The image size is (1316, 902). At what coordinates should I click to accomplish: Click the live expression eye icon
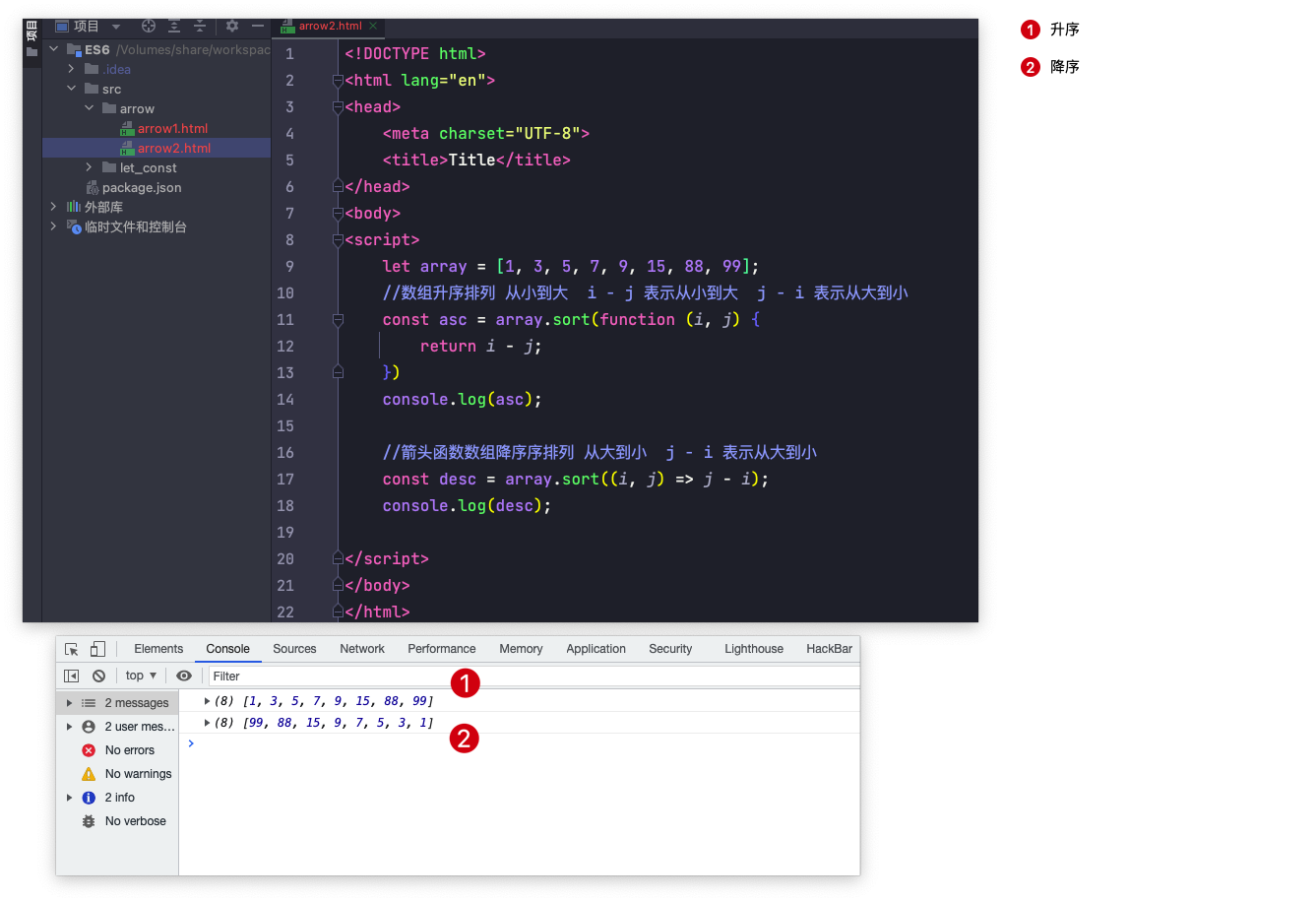tap(184, 676)
